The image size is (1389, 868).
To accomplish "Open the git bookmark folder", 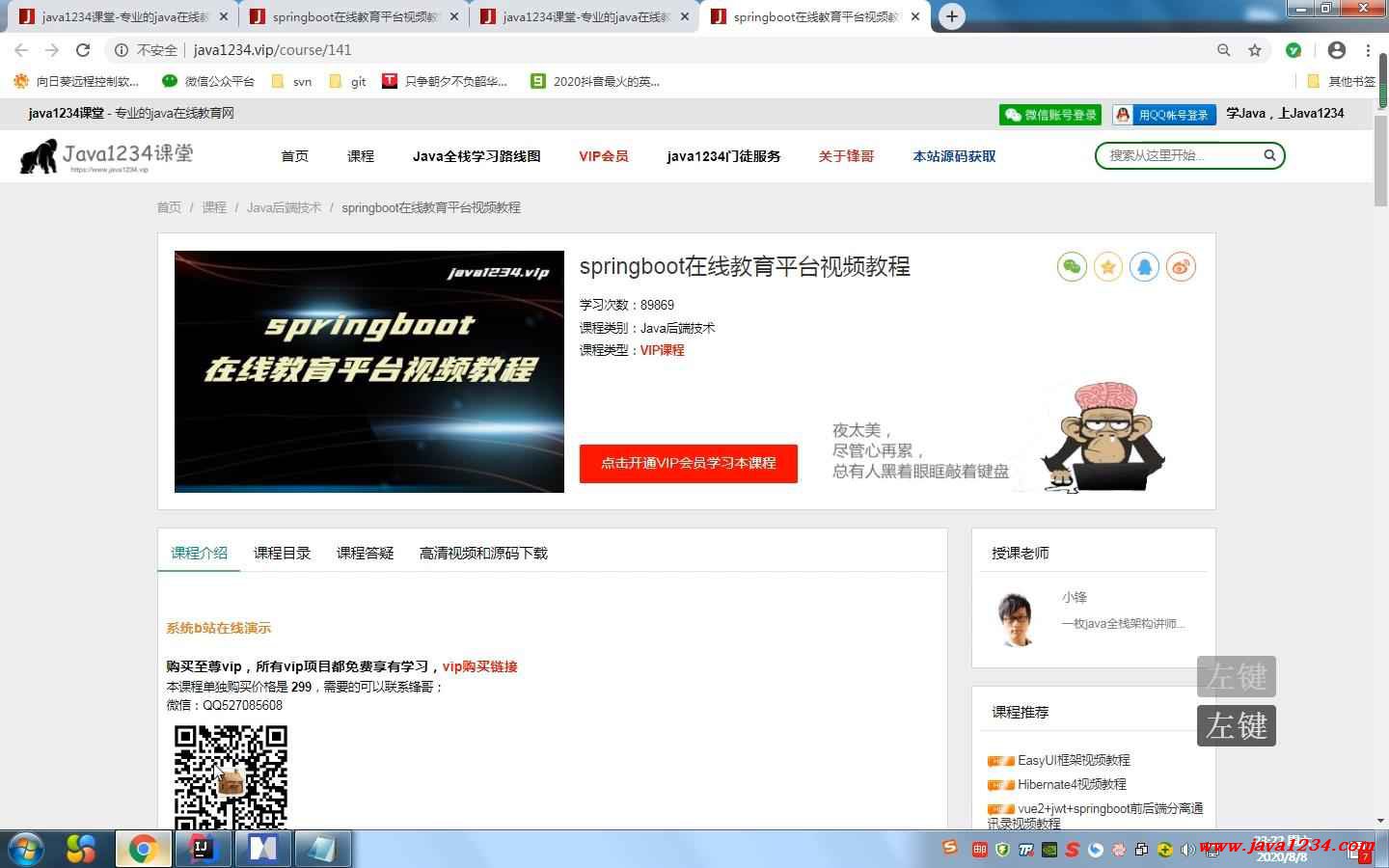I will pyautogui.click(x=348, y=82).
